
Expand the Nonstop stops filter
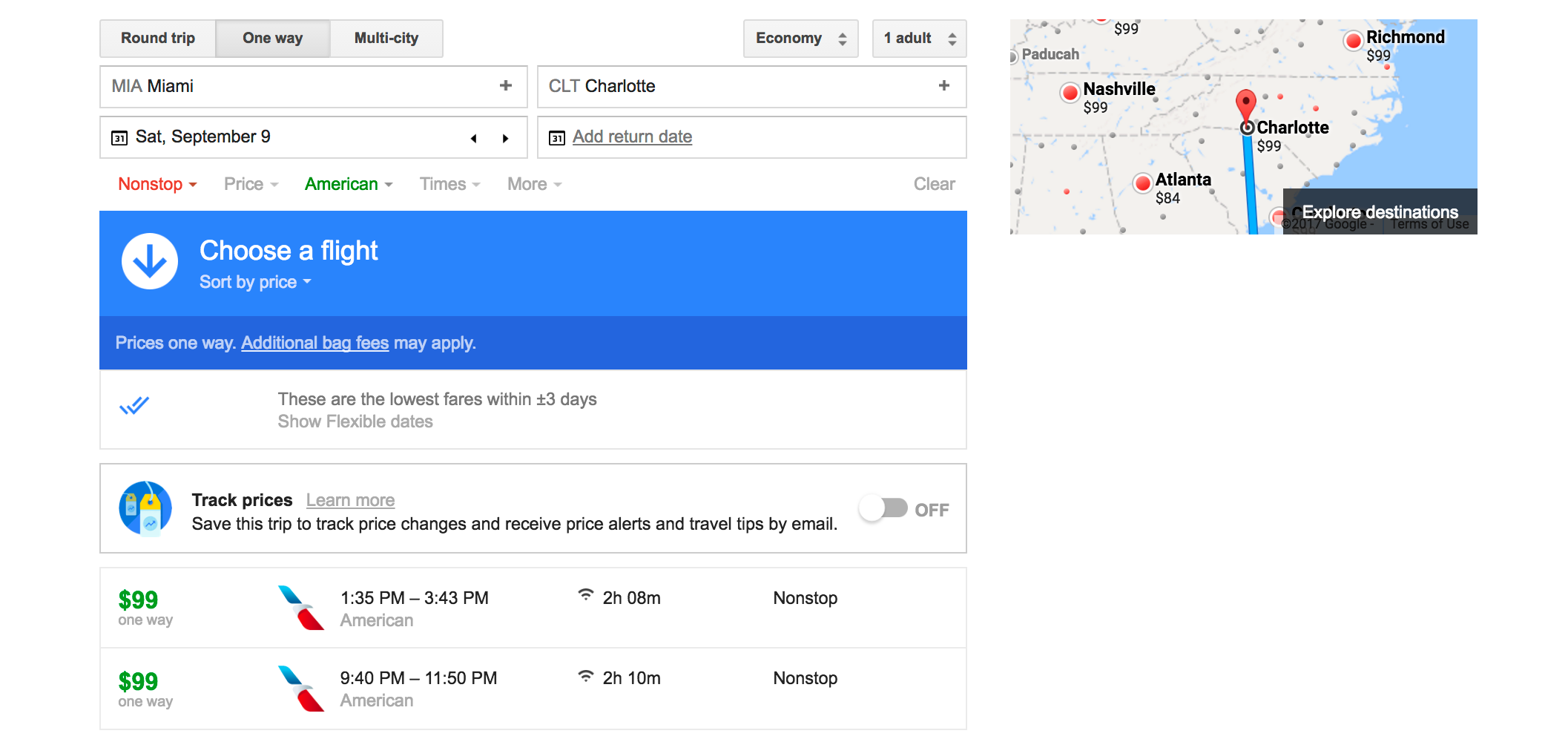pos(157,184)
